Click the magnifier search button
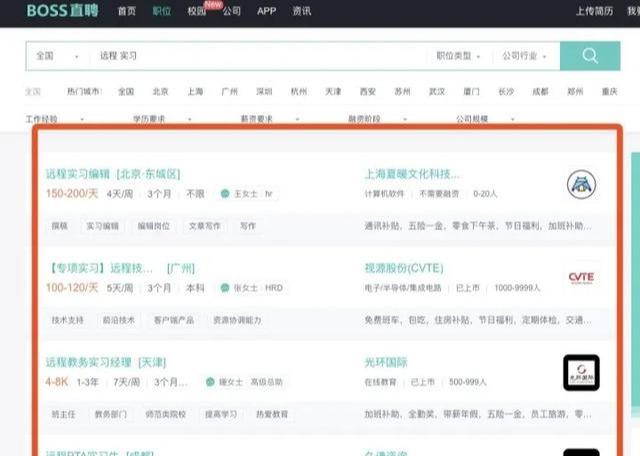This screenshot has width=640, height=456. click(x=590, y=56)
